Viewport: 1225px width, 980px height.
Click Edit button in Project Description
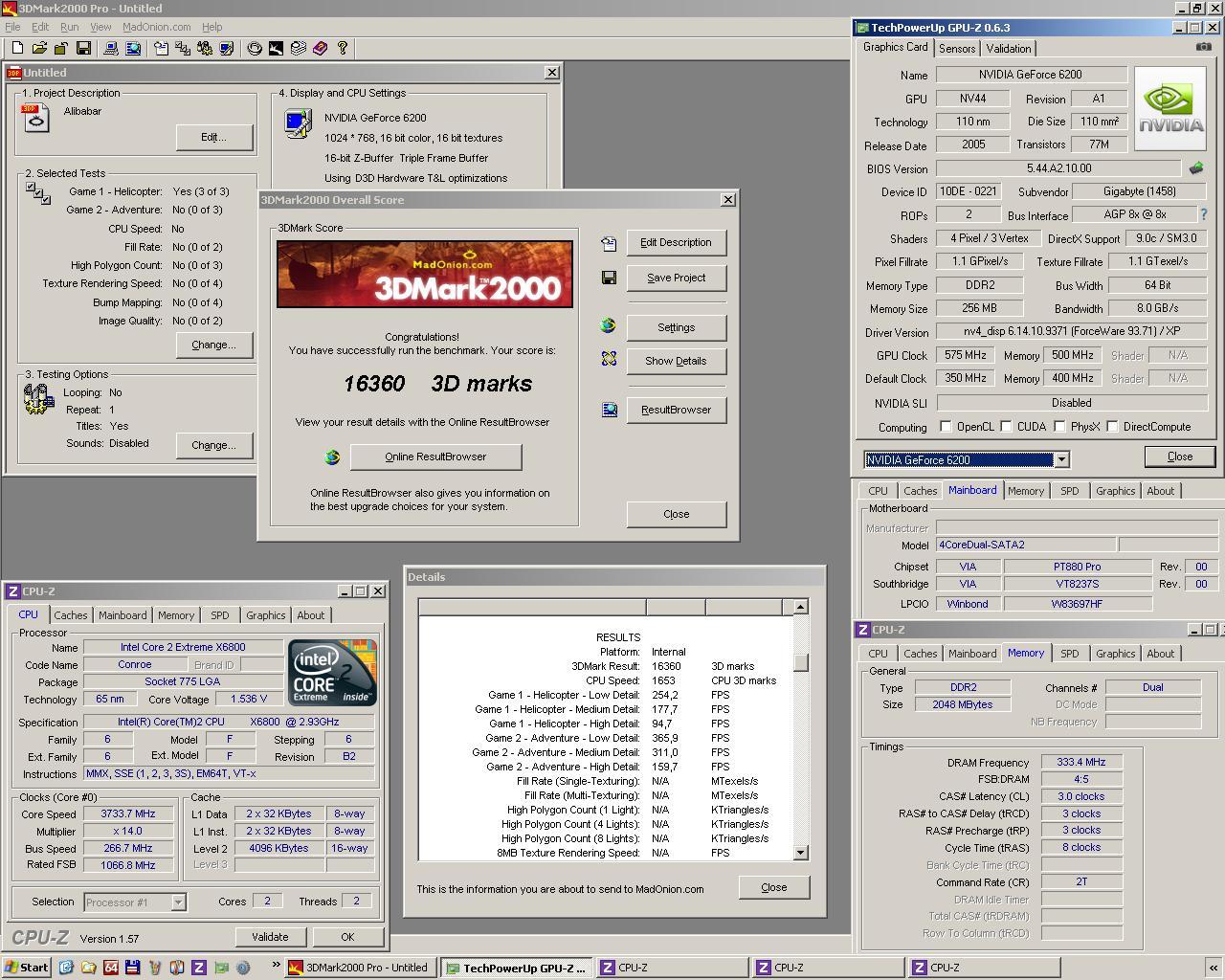(213, 137)
